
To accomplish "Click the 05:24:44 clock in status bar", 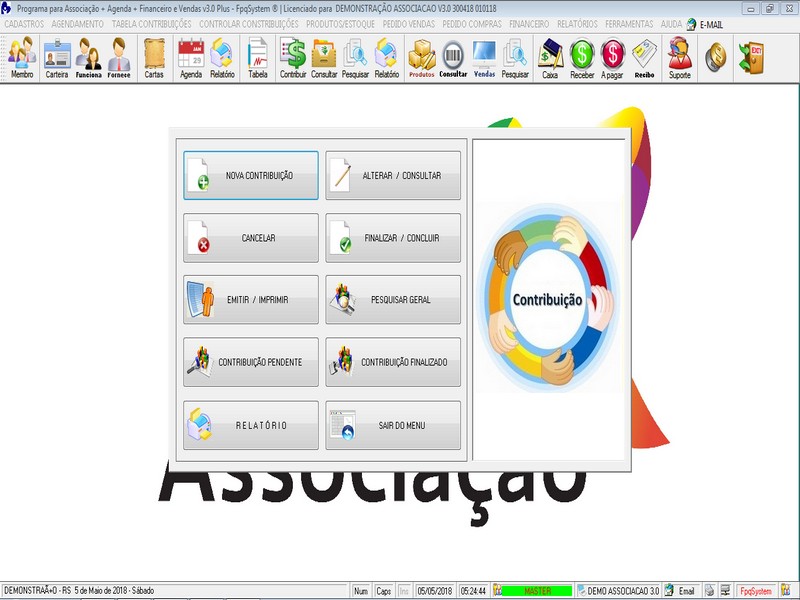I will [x=473, y=591].
